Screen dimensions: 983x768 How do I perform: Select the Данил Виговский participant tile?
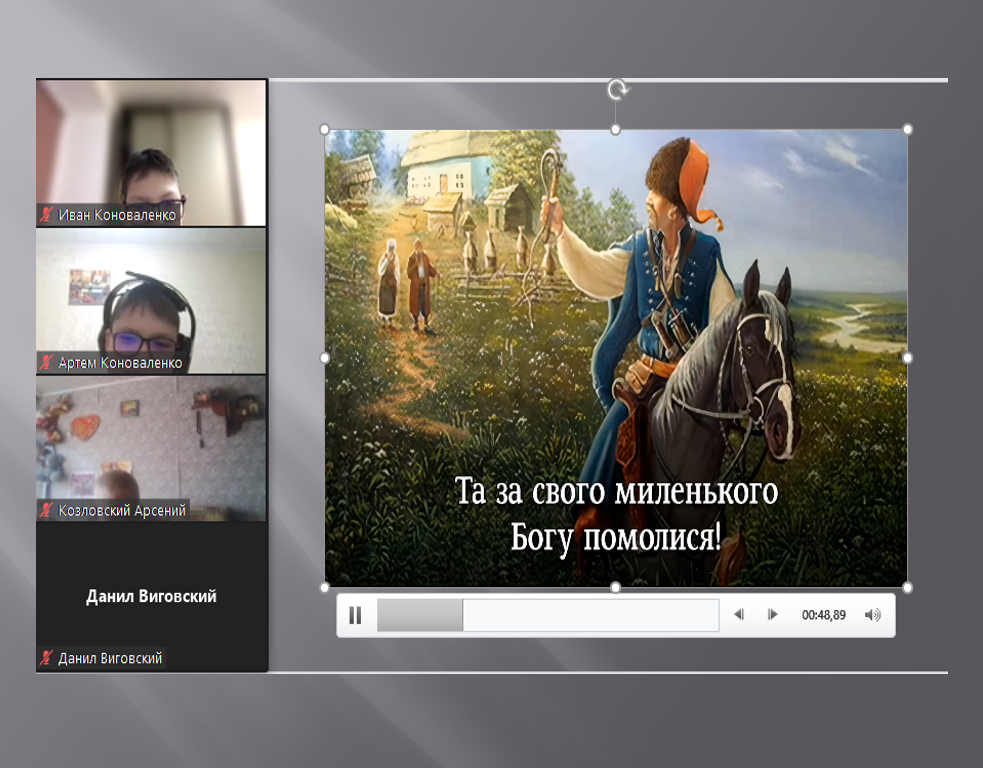(151, 596)
